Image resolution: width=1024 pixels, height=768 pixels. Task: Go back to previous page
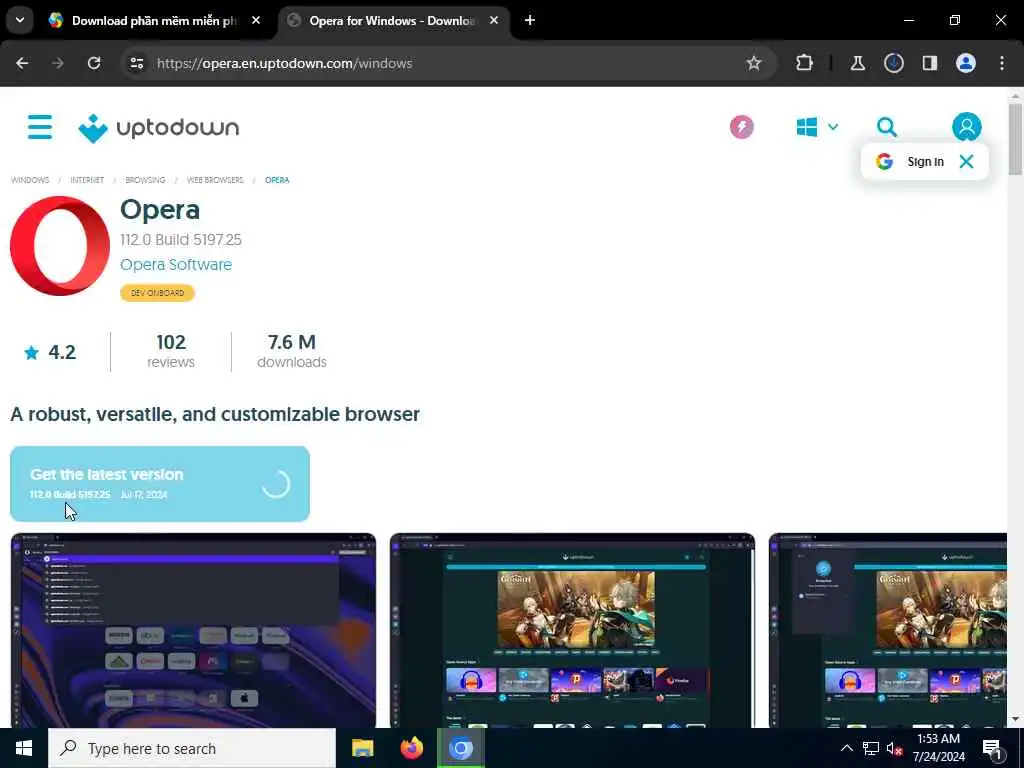click(x=22, y=63)
